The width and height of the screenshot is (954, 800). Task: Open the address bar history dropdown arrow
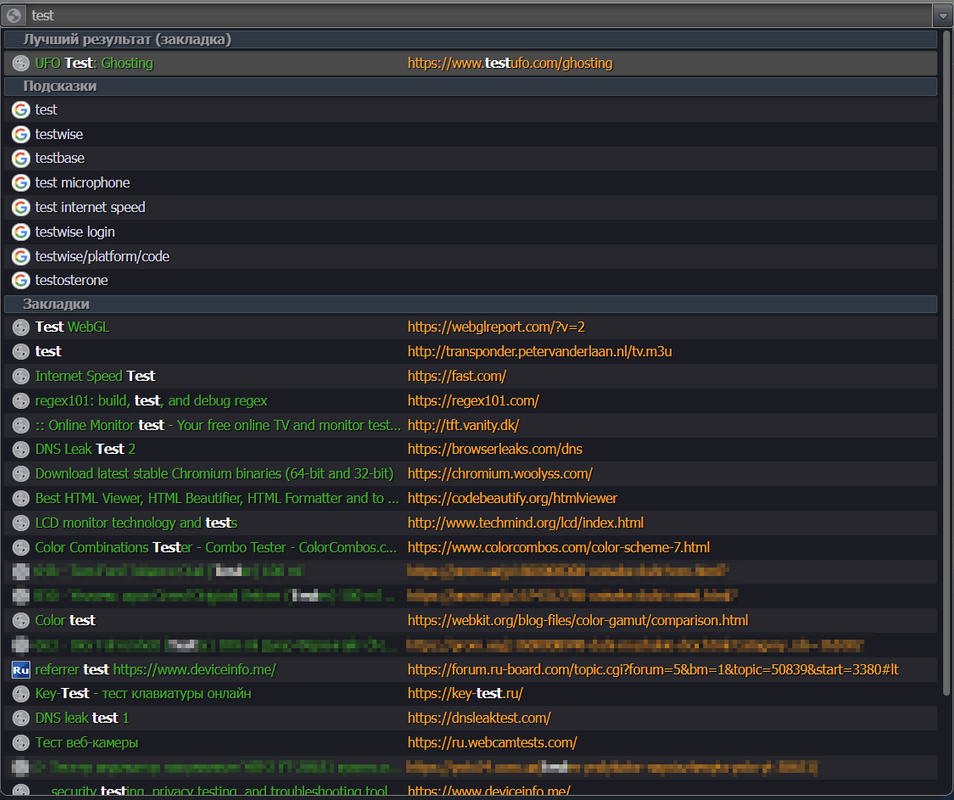pyautogui.click(x=942, y=16)
